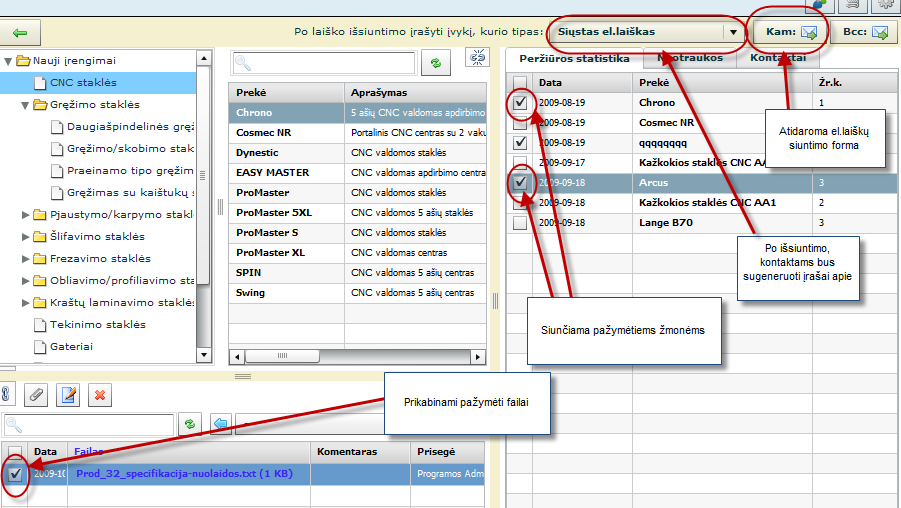Screen dimensions: 901x508
Task: Sort statistics by Žr.k. column header
Action: pyautogui.click(x=856, y=83)
